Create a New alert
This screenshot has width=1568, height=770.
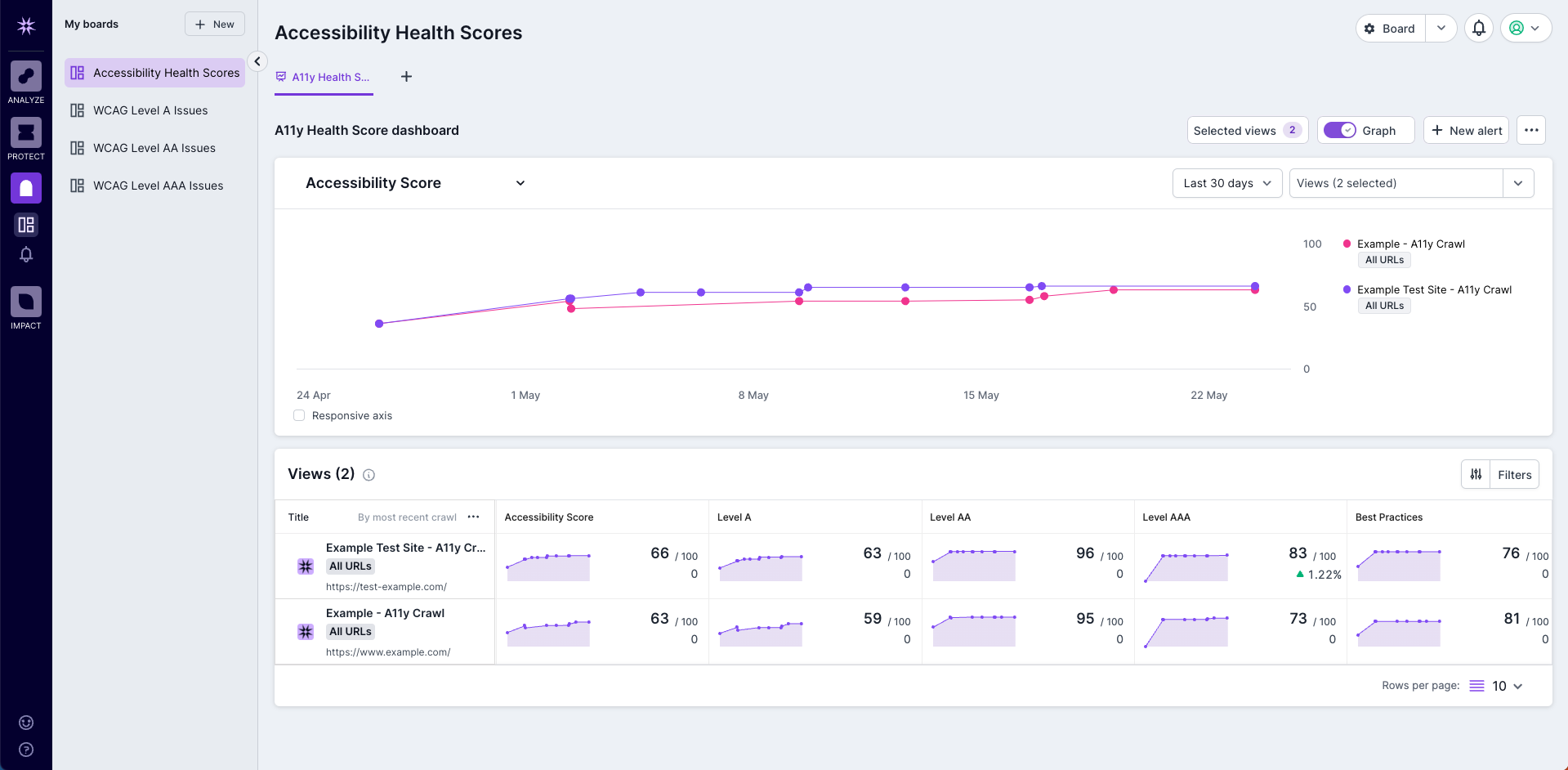point(1466,130)
